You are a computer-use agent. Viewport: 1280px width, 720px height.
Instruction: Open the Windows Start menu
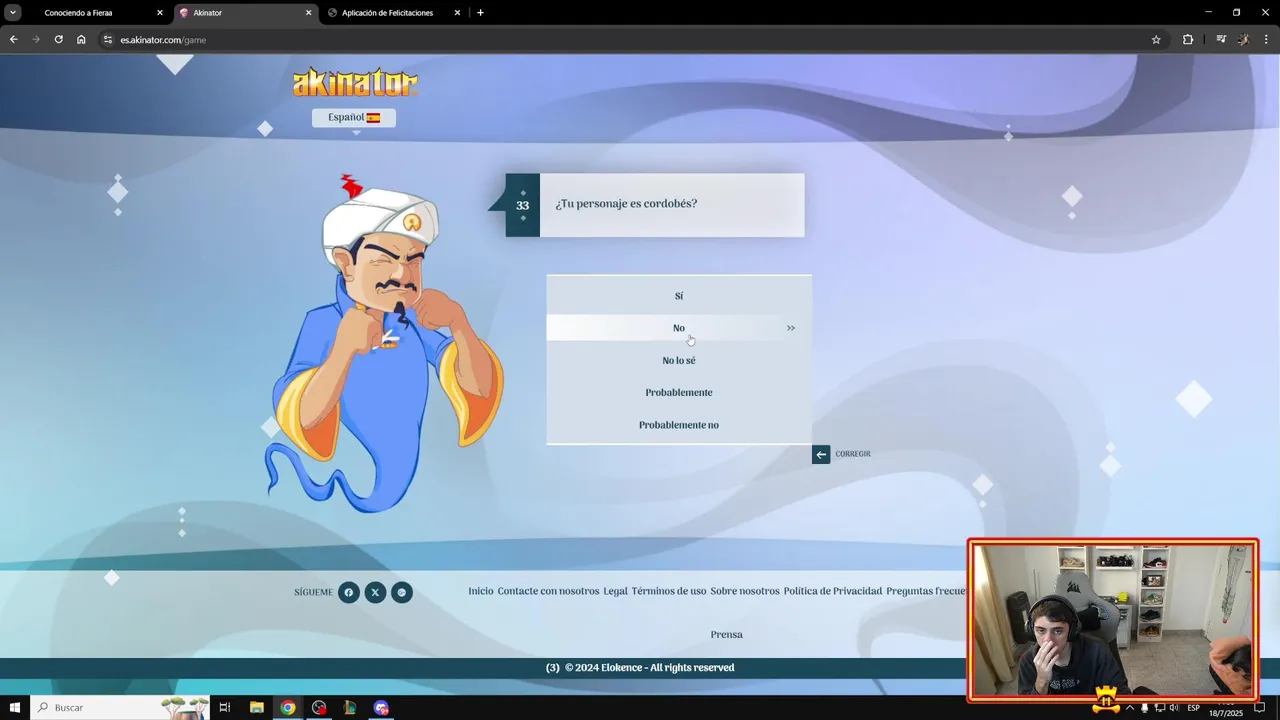tap(15, 707)
